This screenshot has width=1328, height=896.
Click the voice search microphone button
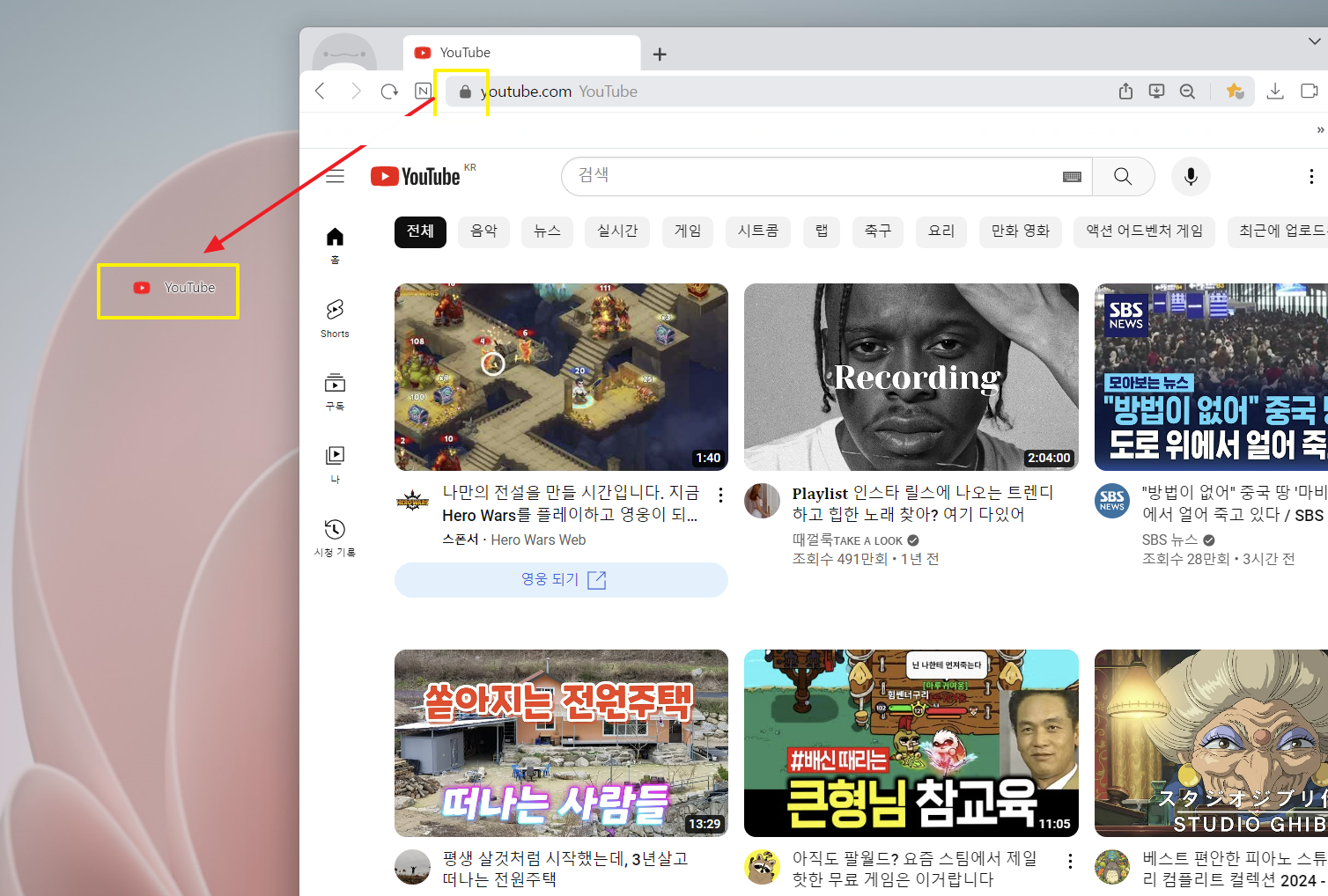1191,176
